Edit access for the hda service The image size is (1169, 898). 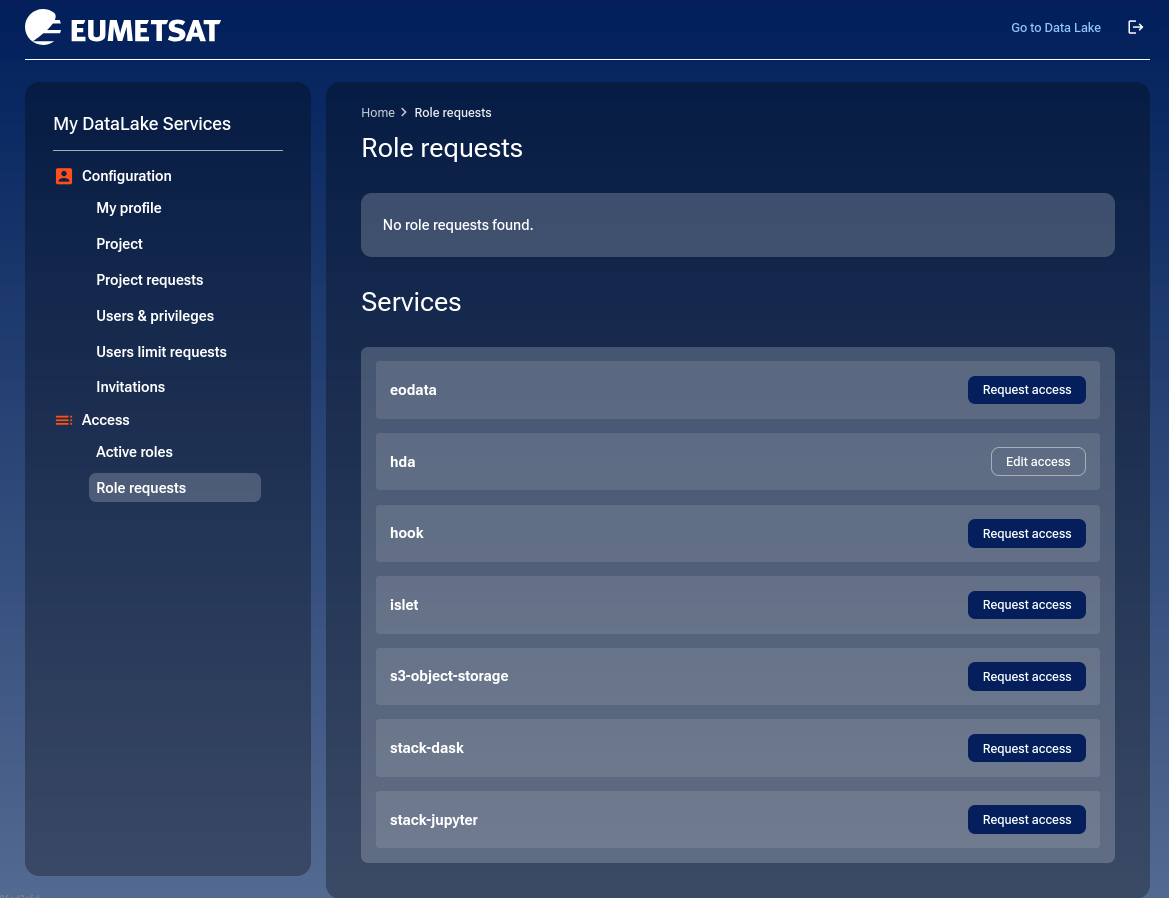pos(1037,461)
